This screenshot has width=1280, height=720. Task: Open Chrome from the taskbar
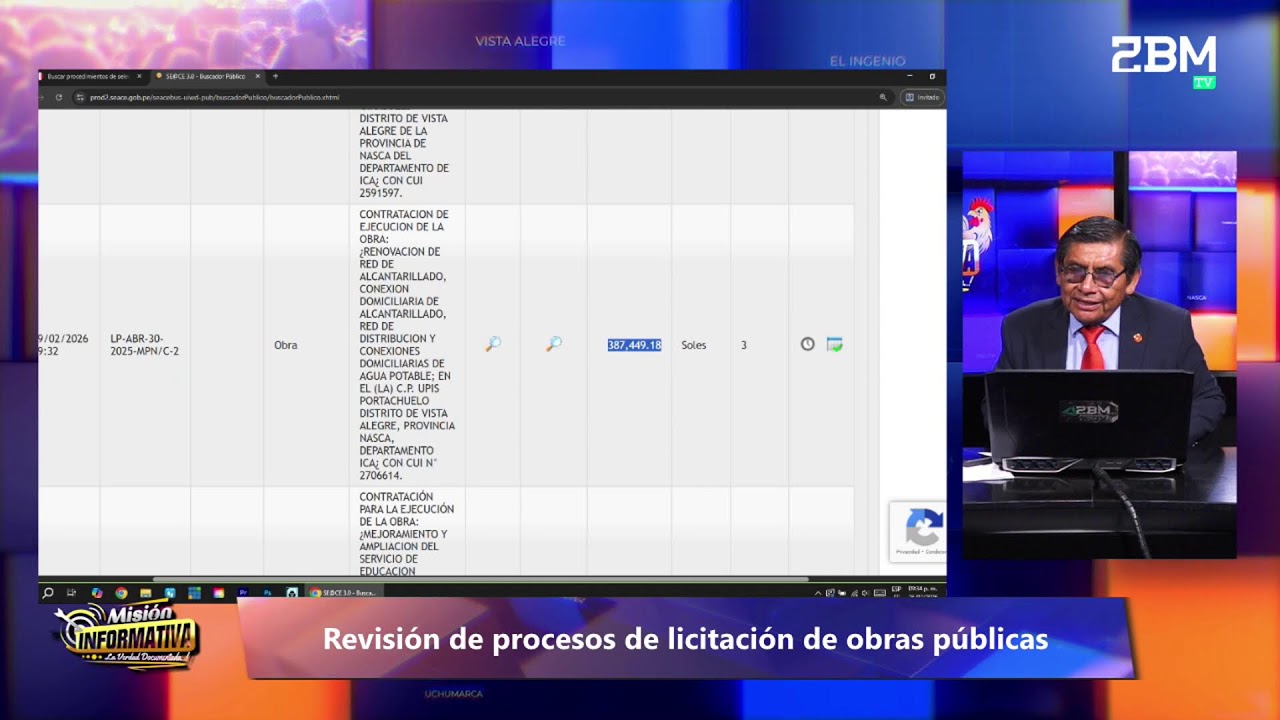tap(121, 593)
